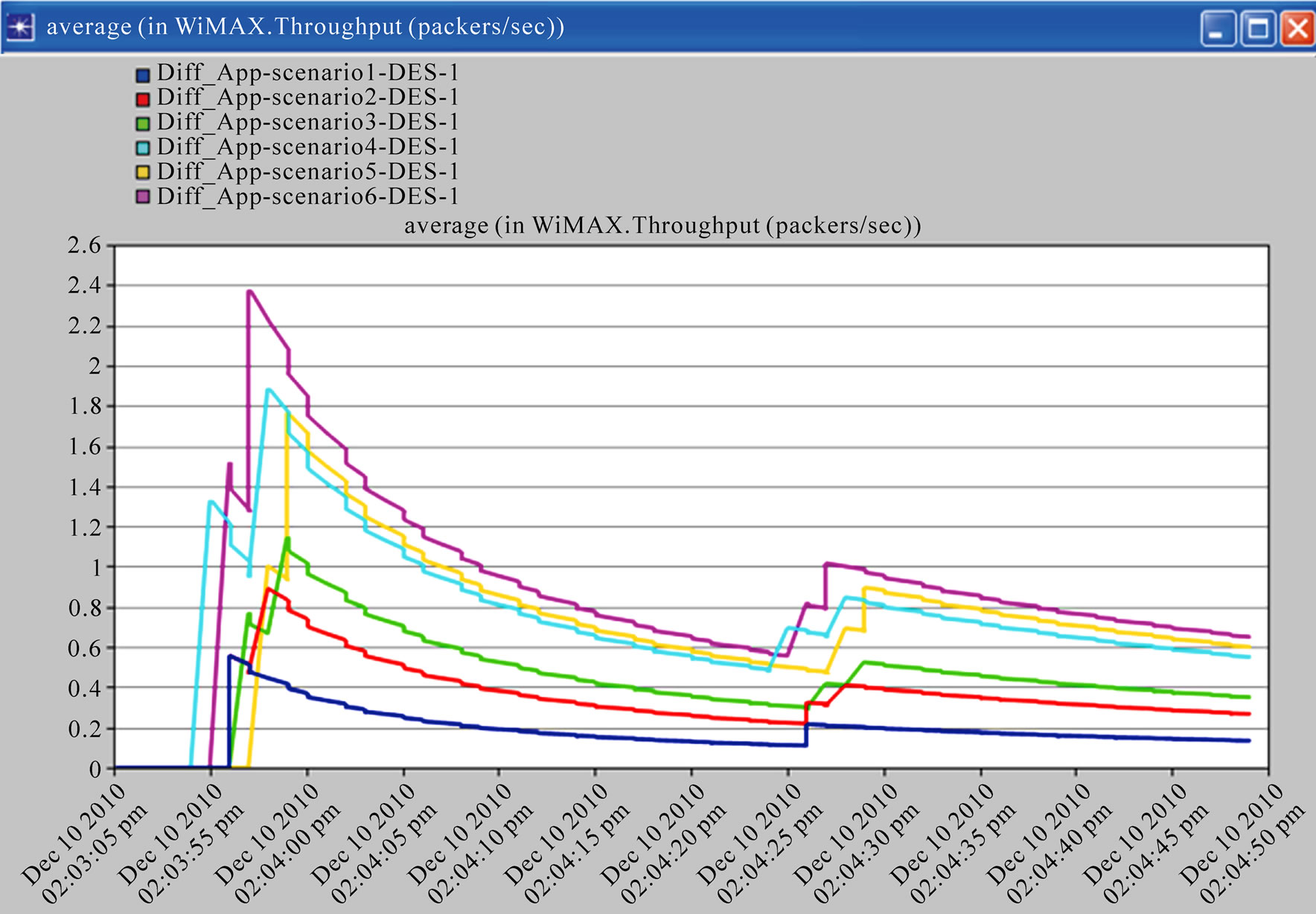
Task: Click the window system icon in title bar
Action: pyautogui.click(x=21, y=28)
